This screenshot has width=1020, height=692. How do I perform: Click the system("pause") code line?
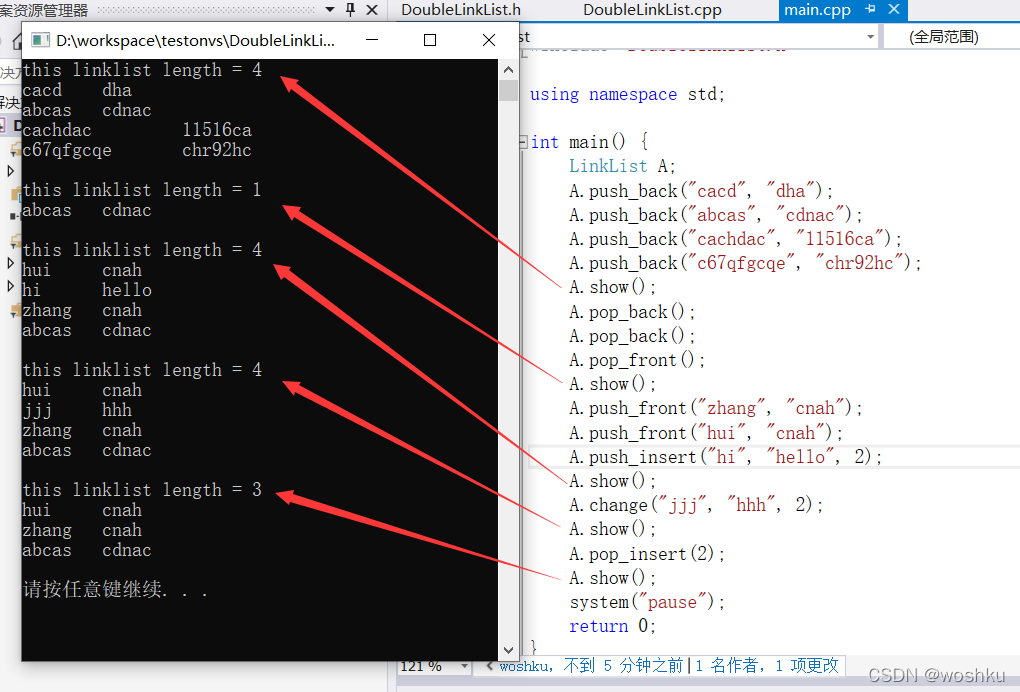point(647,602)
